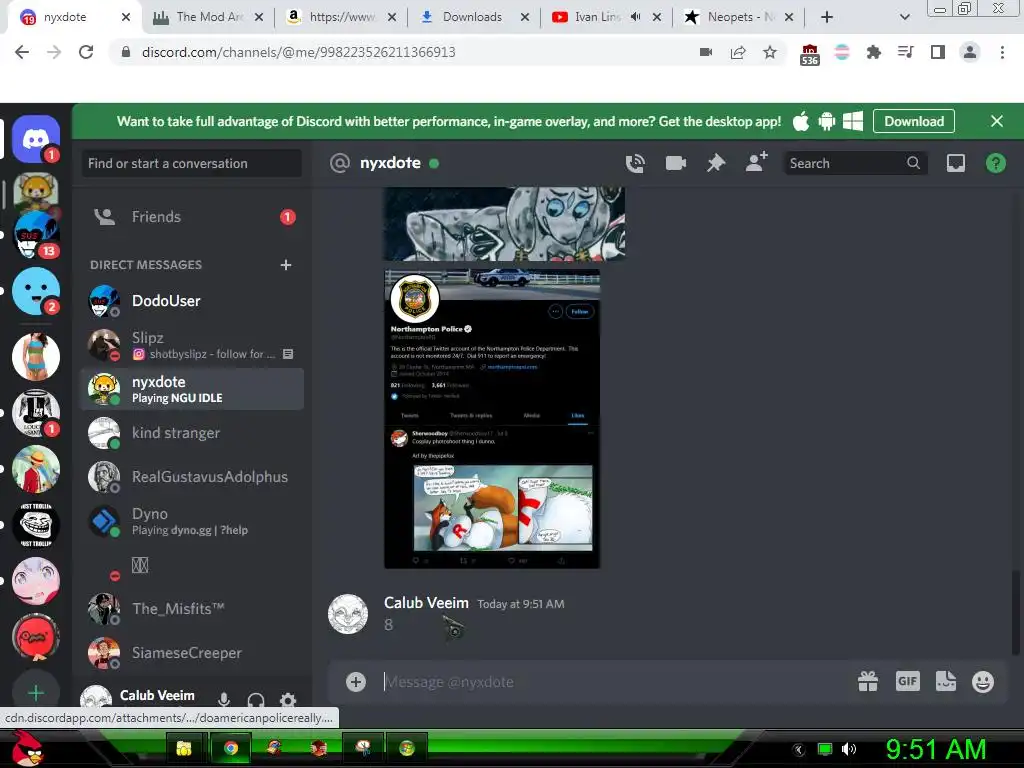This screenshot has height=768, width=1024.
Task: Switch to the Amazon browser tab
Action: pos(342,17)
